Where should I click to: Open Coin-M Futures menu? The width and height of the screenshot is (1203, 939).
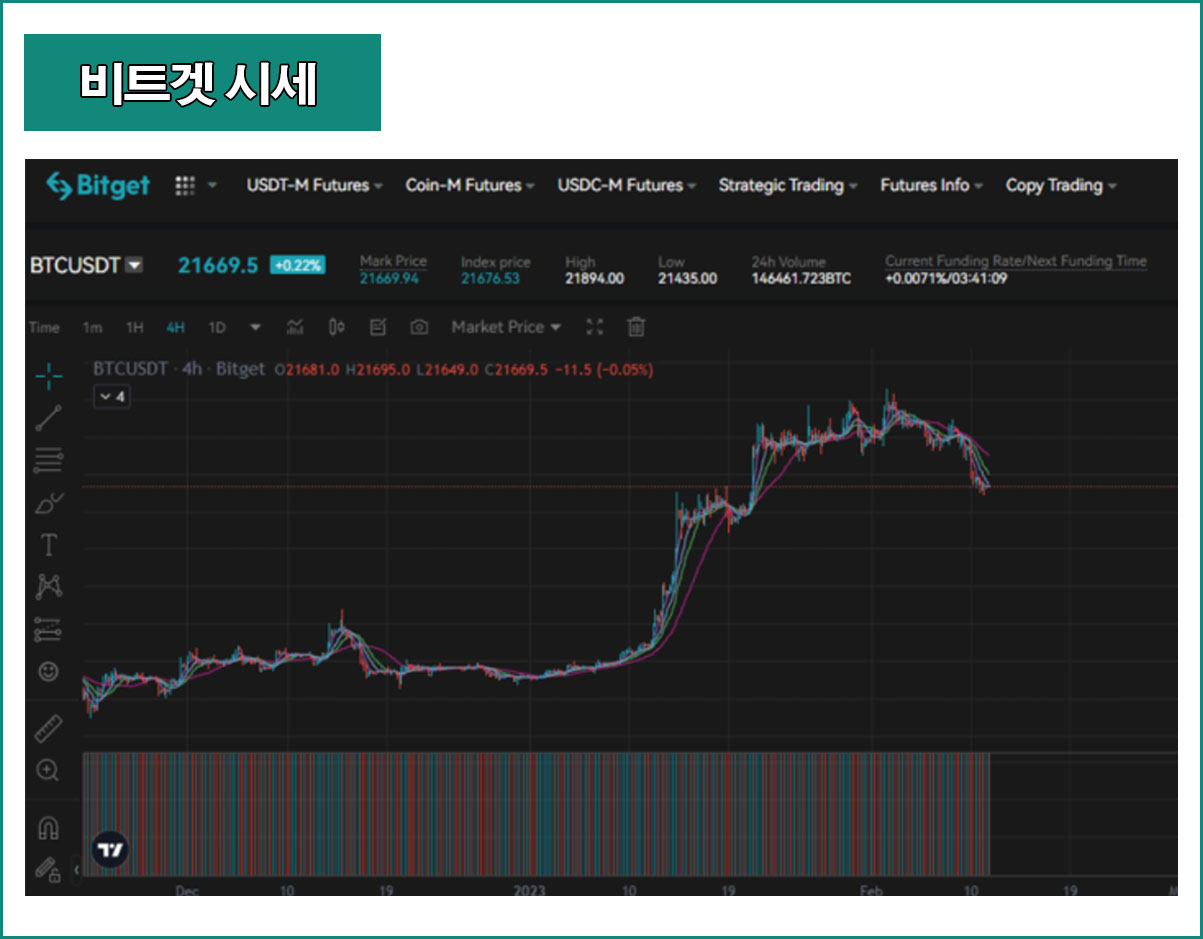click(469, 185)
